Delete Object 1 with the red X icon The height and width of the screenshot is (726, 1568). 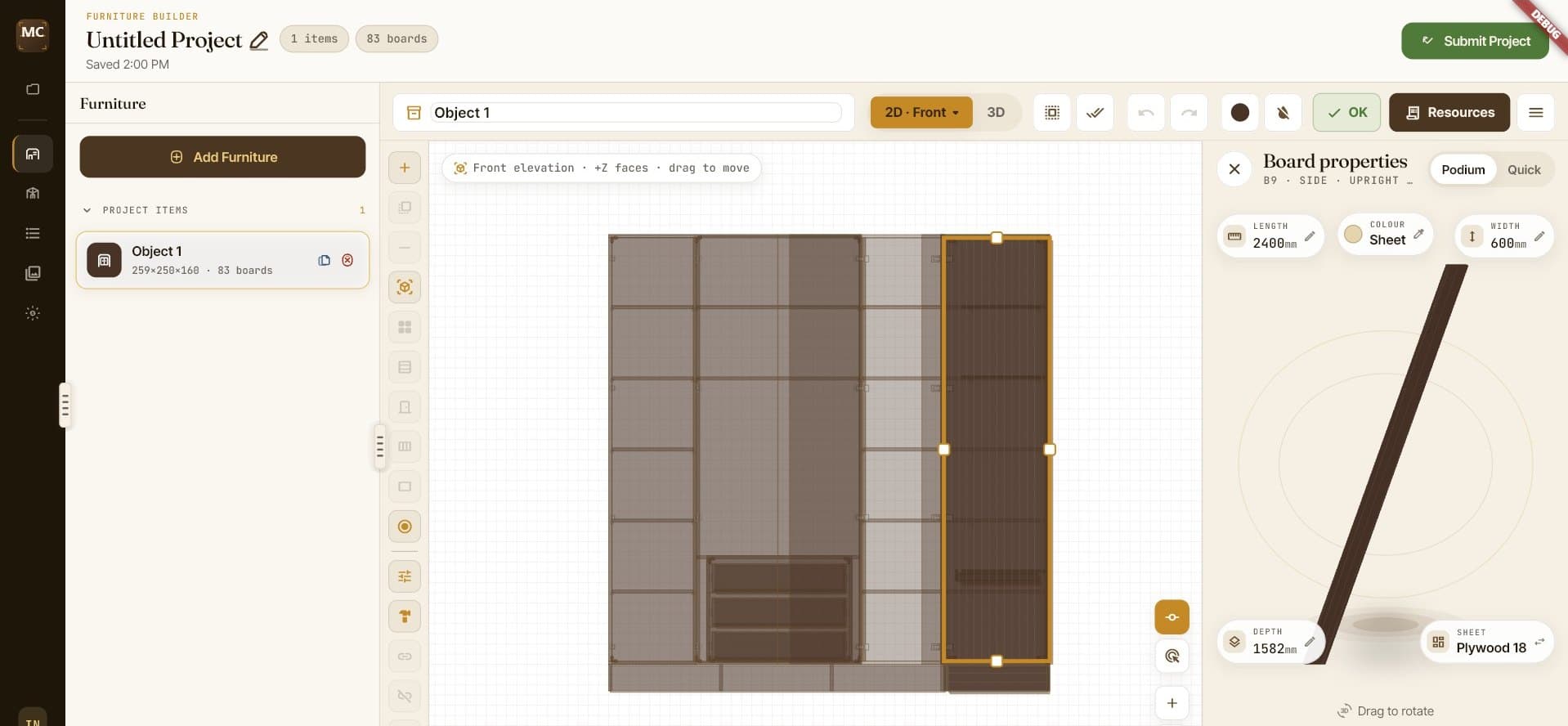pos(347,260)
